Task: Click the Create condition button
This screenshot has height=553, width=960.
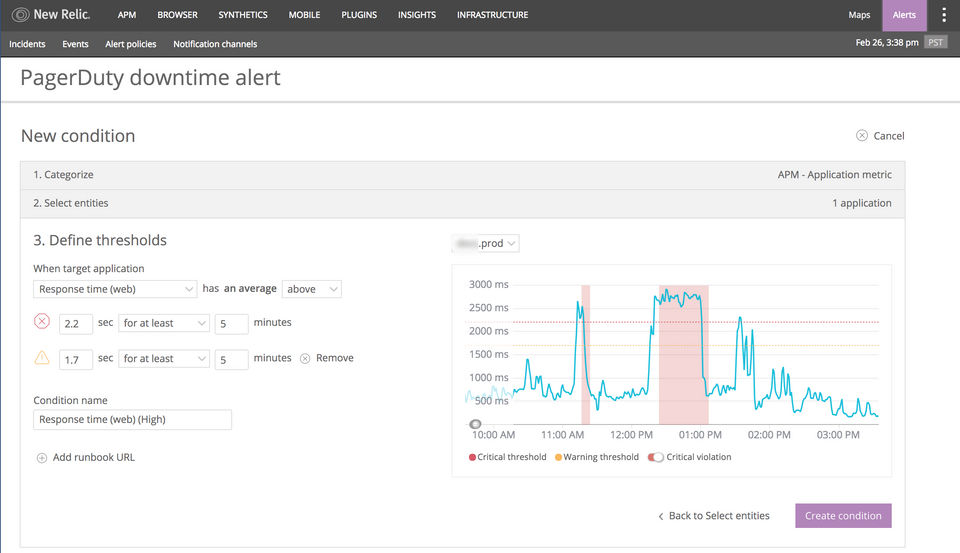Action: [843, 516]
